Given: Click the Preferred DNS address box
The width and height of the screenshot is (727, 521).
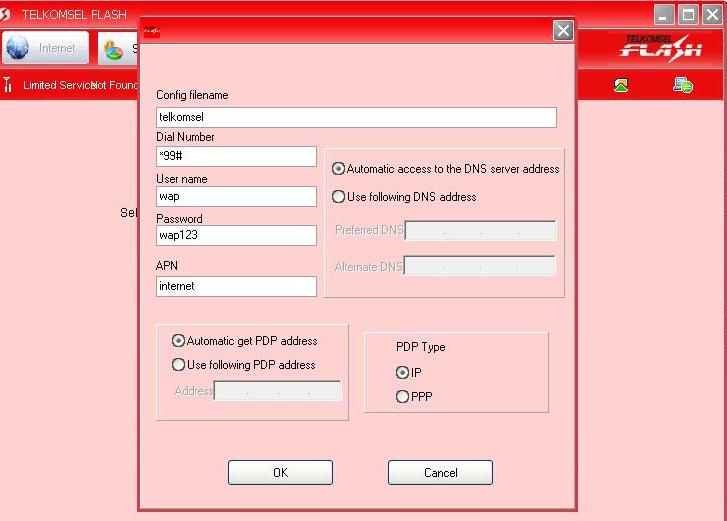Looking at the screenshot, I should pos(480,230).
